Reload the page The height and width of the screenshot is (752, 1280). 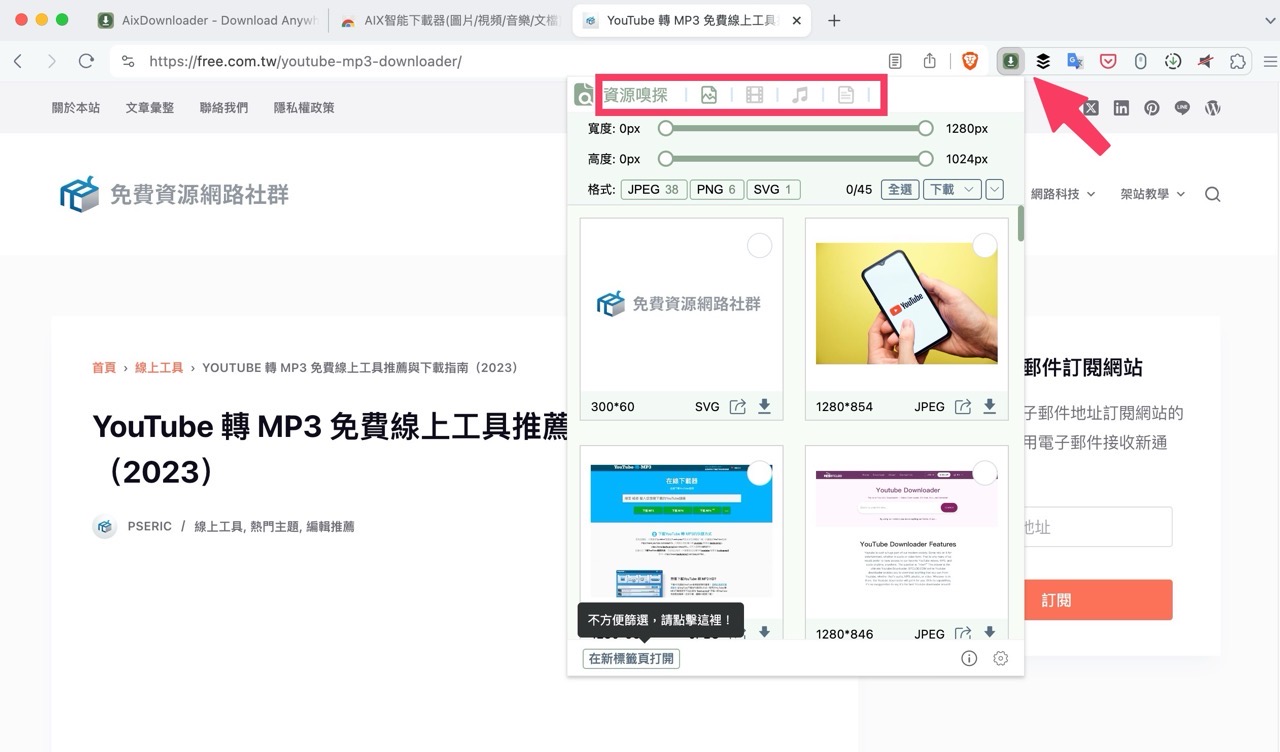pyautogui.click(x=86, y=61)
